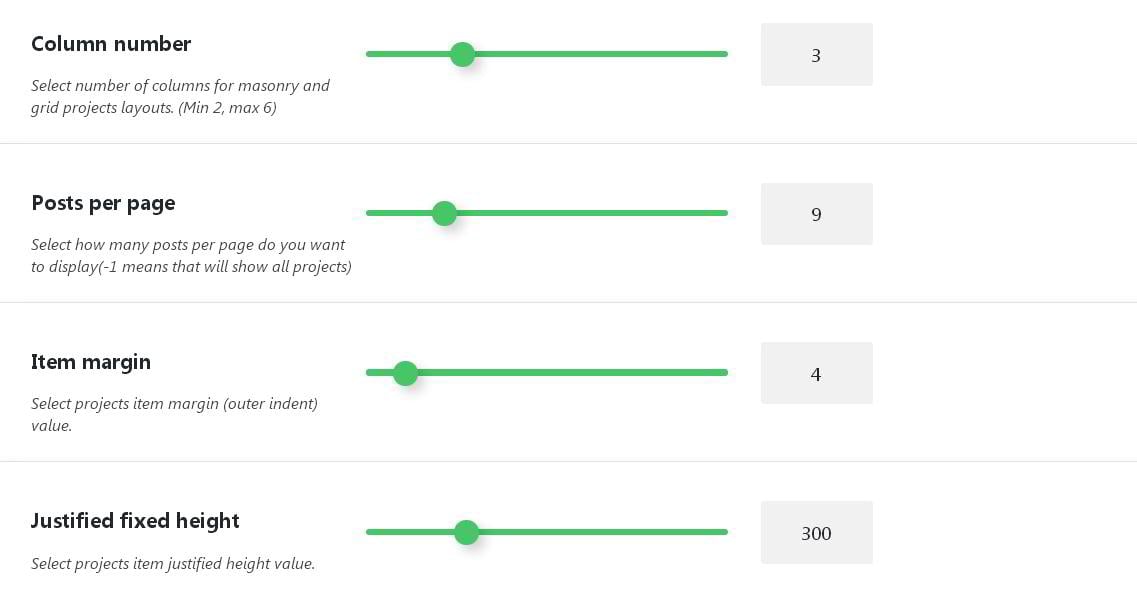This screenshot has width=1137, height=600.
Task: Focus the Column number field showing 3
Action: click(x=816, y=55)
